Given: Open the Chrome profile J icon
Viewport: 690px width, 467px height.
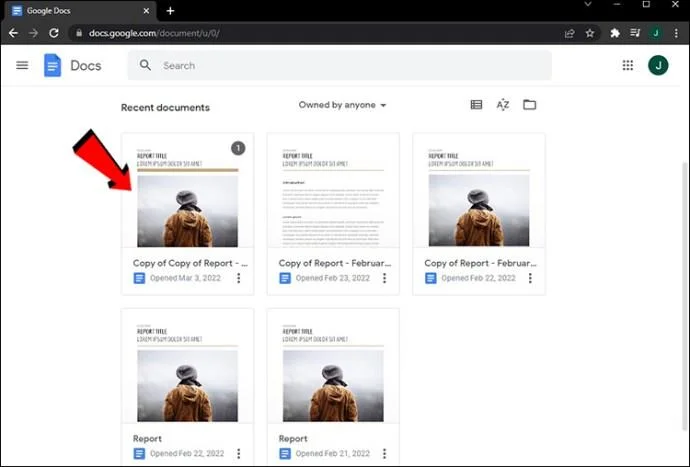Looking at the screenshot, I should [x=655, y=33].
